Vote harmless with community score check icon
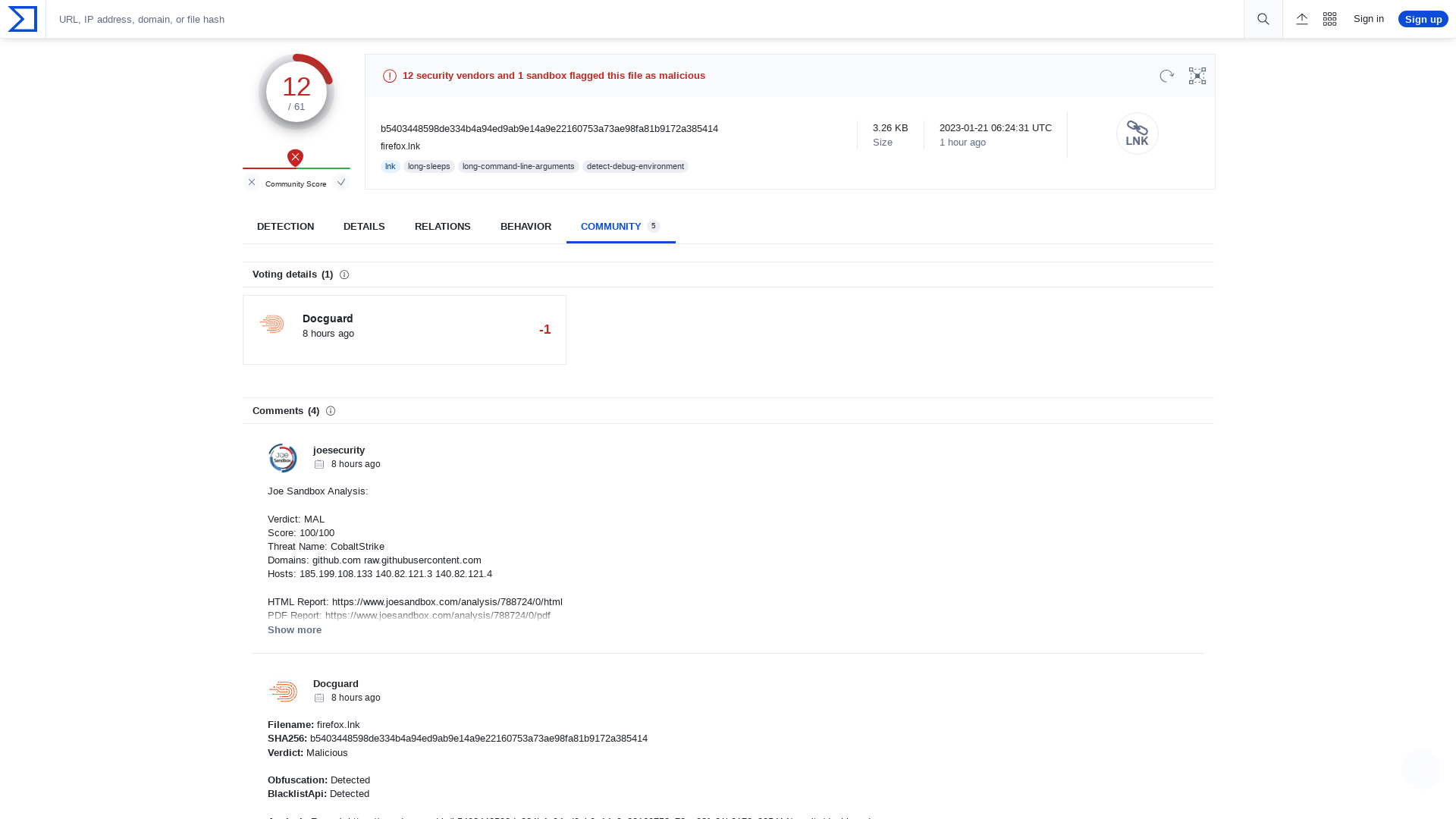This screenshot has width=1456, height=819. (341, 182)
